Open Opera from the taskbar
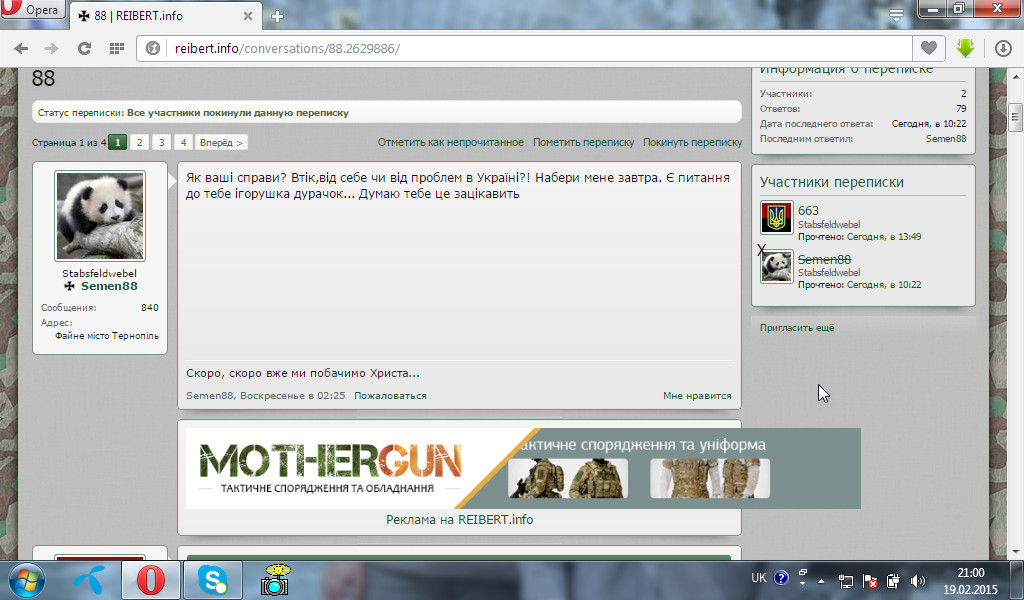The image size is (1024, 600). 150,580
